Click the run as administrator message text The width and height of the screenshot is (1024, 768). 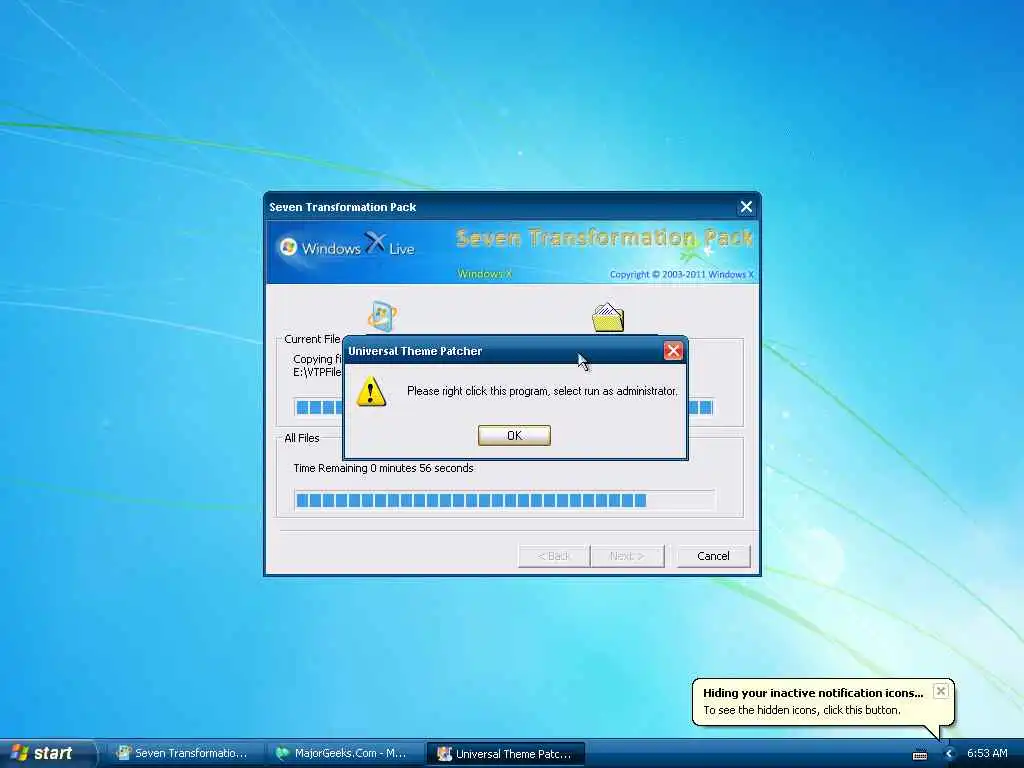click(542, 391)
